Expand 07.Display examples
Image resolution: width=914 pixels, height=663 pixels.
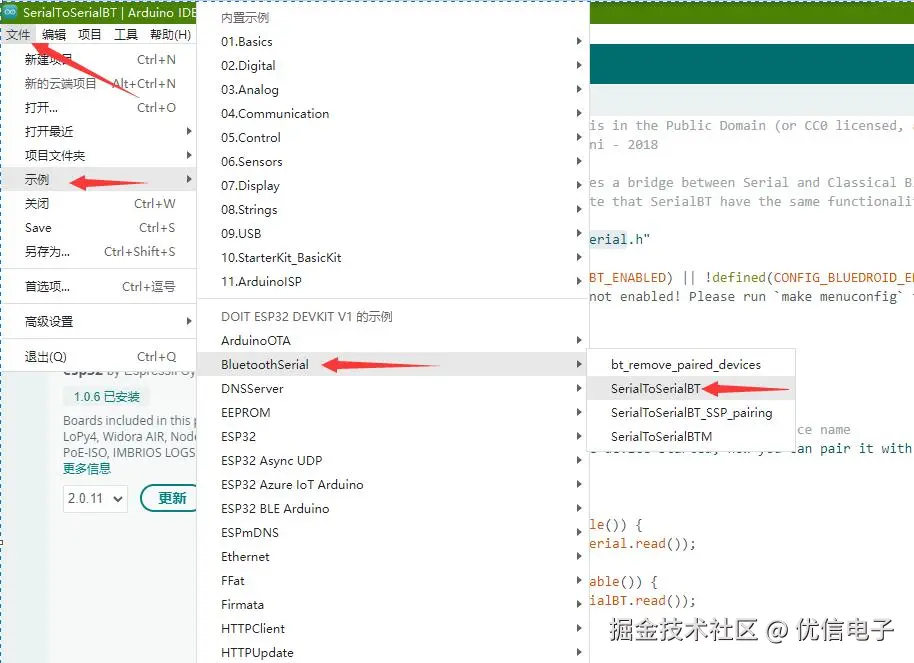pyautogui.click(x=393, y=185)
